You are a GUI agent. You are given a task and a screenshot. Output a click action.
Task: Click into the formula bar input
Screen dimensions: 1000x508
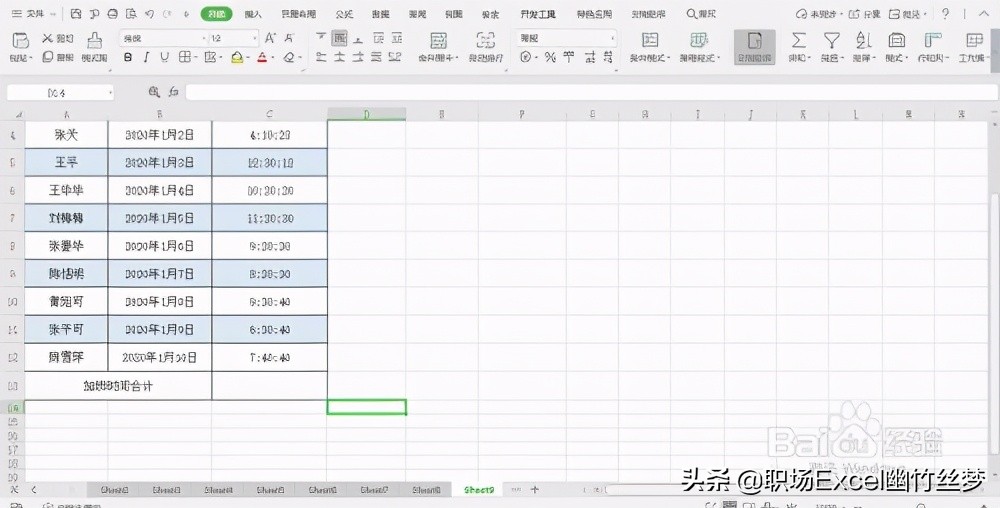coord(591,92)
